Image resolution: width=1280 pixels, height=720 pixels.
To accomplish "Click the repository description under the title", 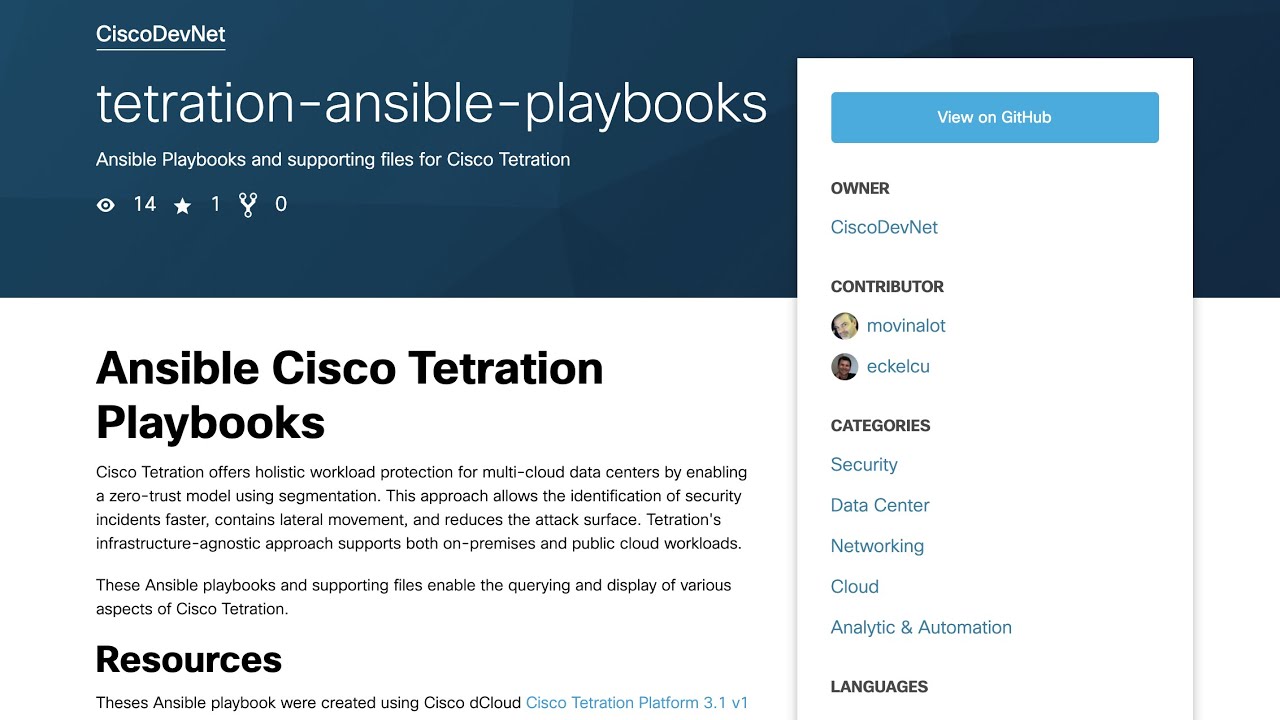I will (333, 160).
